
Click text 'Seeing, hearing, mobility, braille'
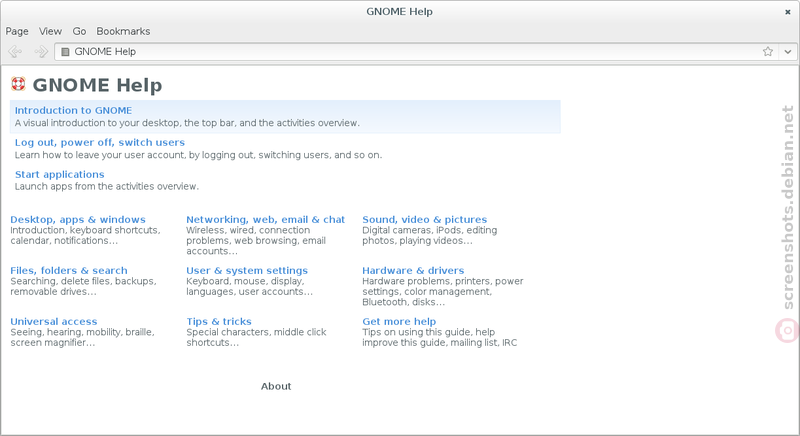pos(82,332)
